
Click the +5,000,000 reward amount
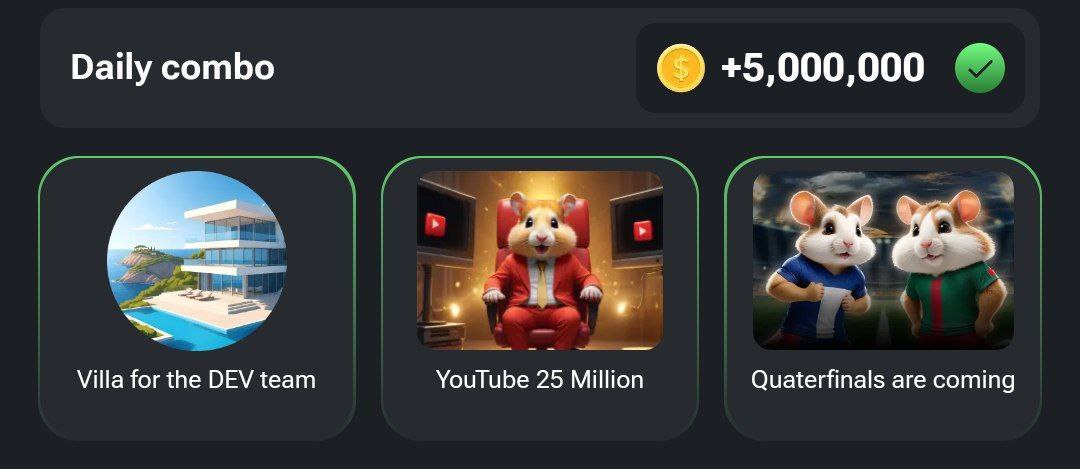pyautogui.click(x=822, y=68)
